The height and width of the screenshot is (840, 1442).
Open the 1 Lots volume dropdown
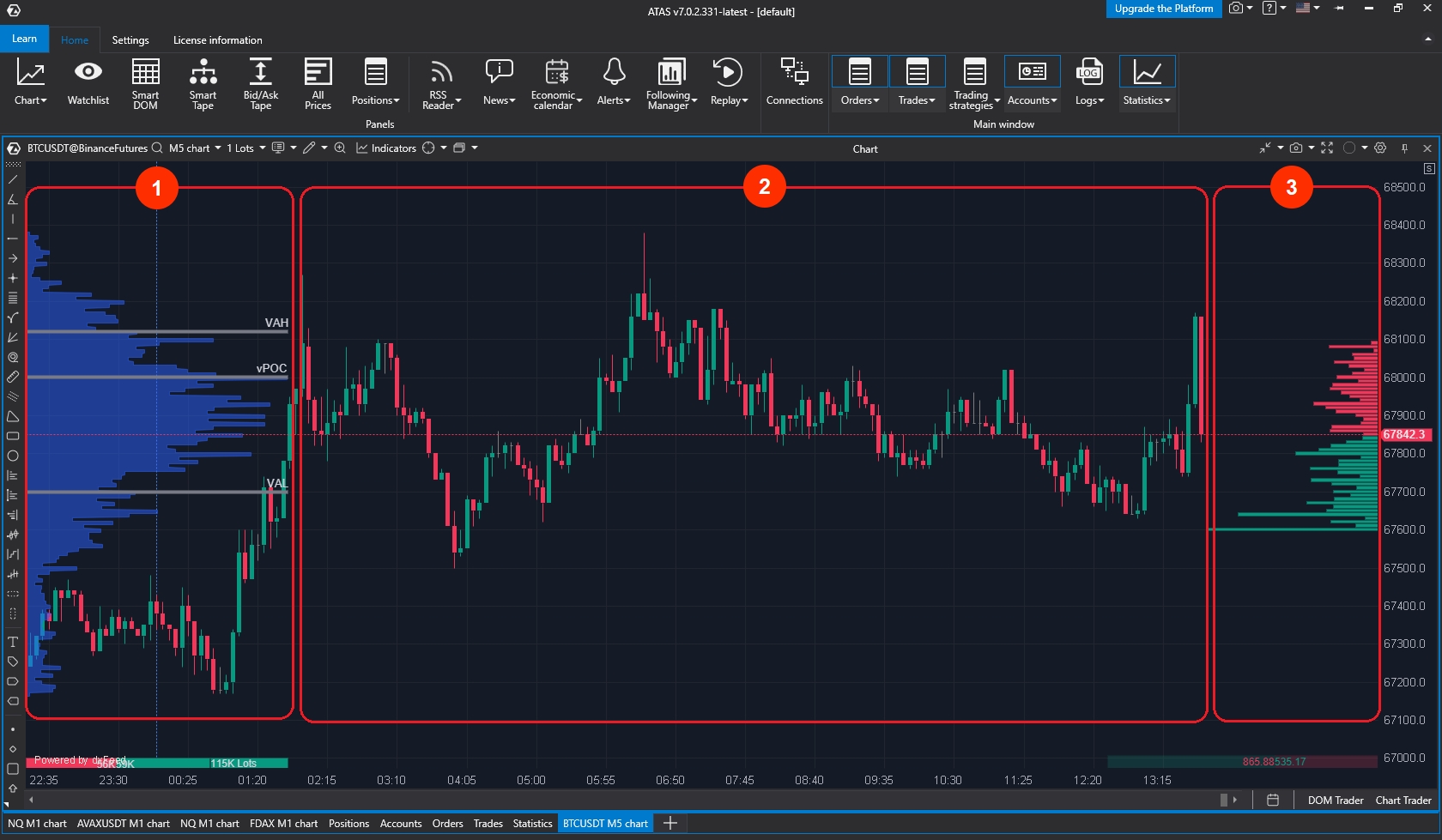(x=245, y=148)
